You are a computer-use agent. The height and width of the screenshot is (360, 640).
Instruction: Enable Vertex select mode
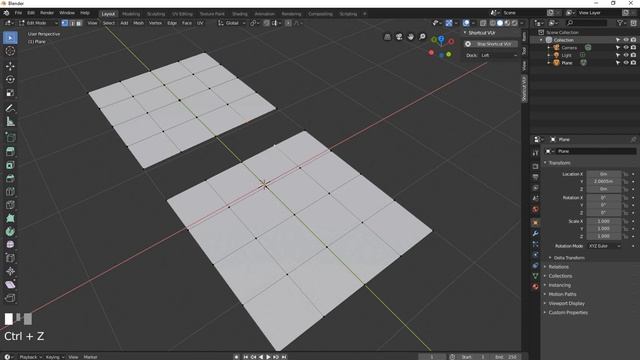click(x=64, y=23)
